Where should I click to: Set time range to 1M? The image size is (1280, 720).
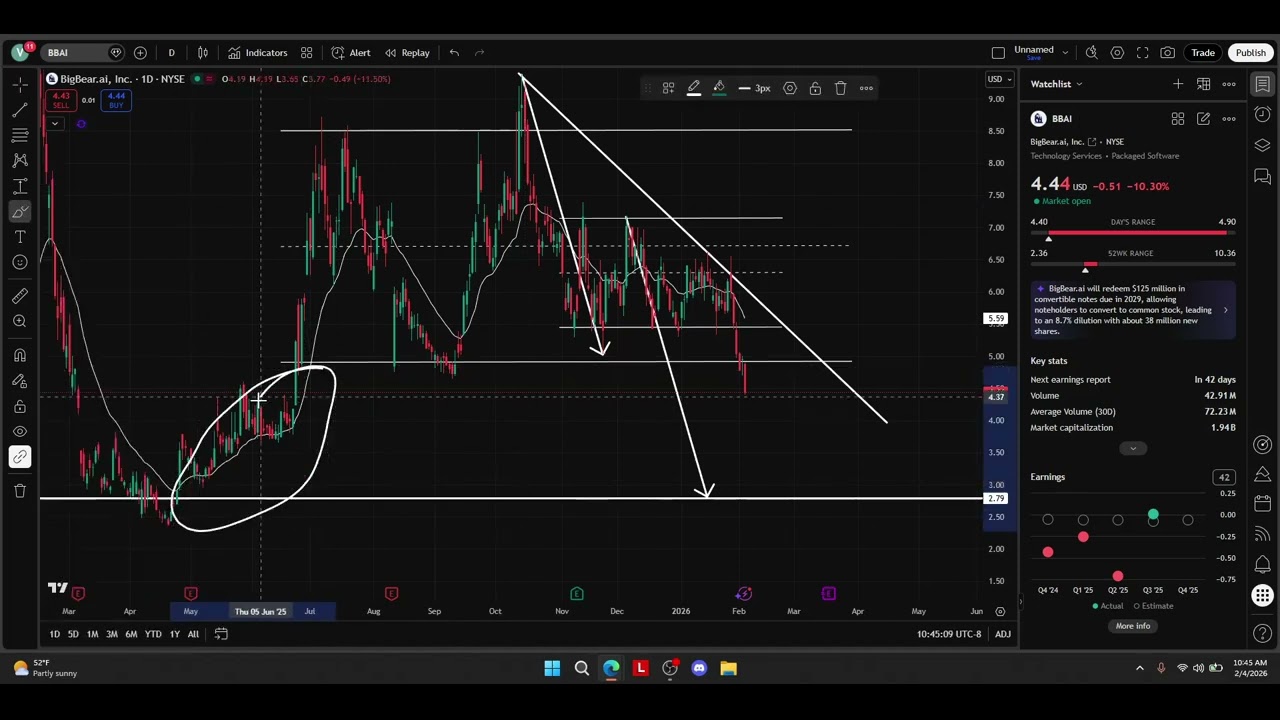92,634
